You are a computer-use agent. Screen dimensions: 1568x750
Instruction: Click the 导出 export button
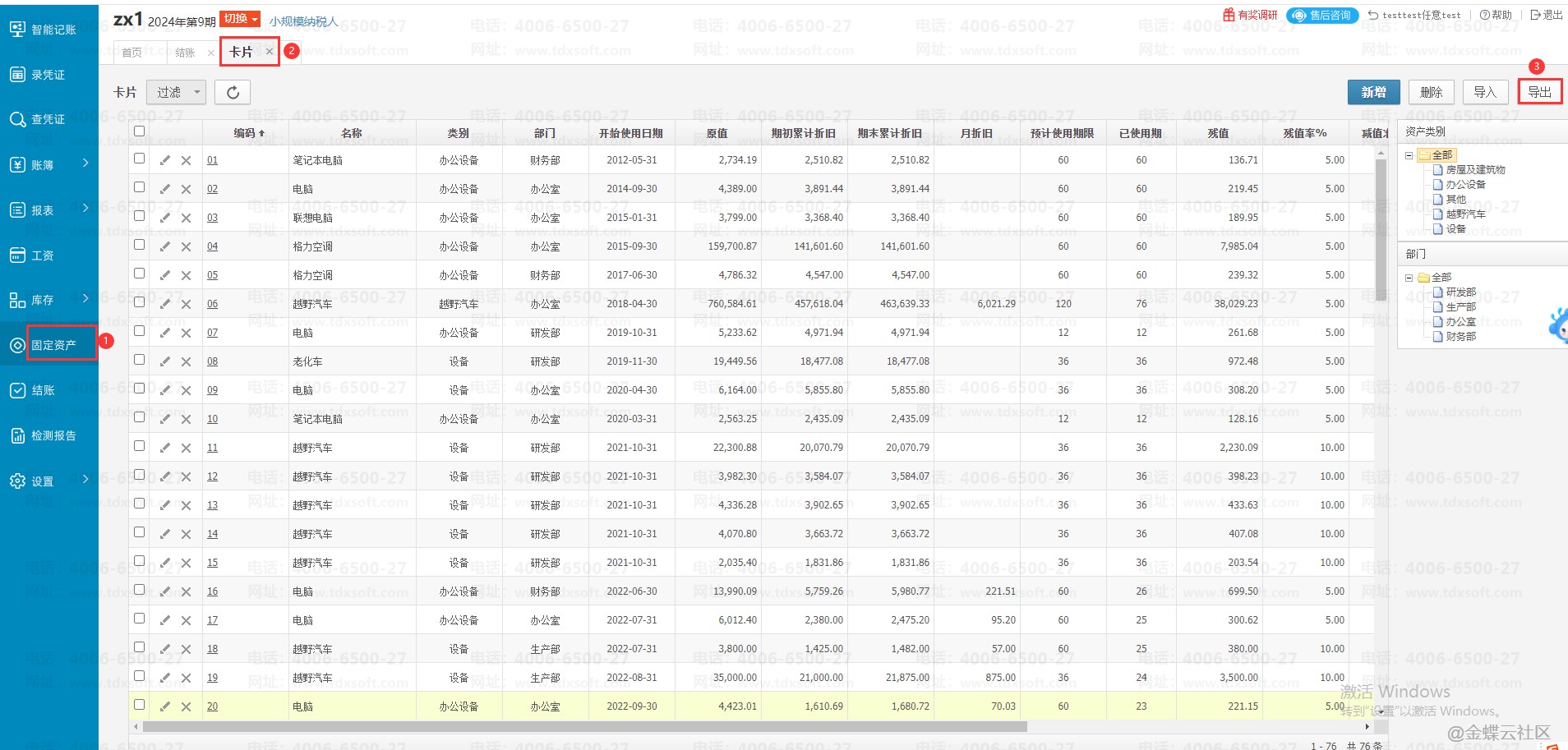click(x=1539, y=92)
